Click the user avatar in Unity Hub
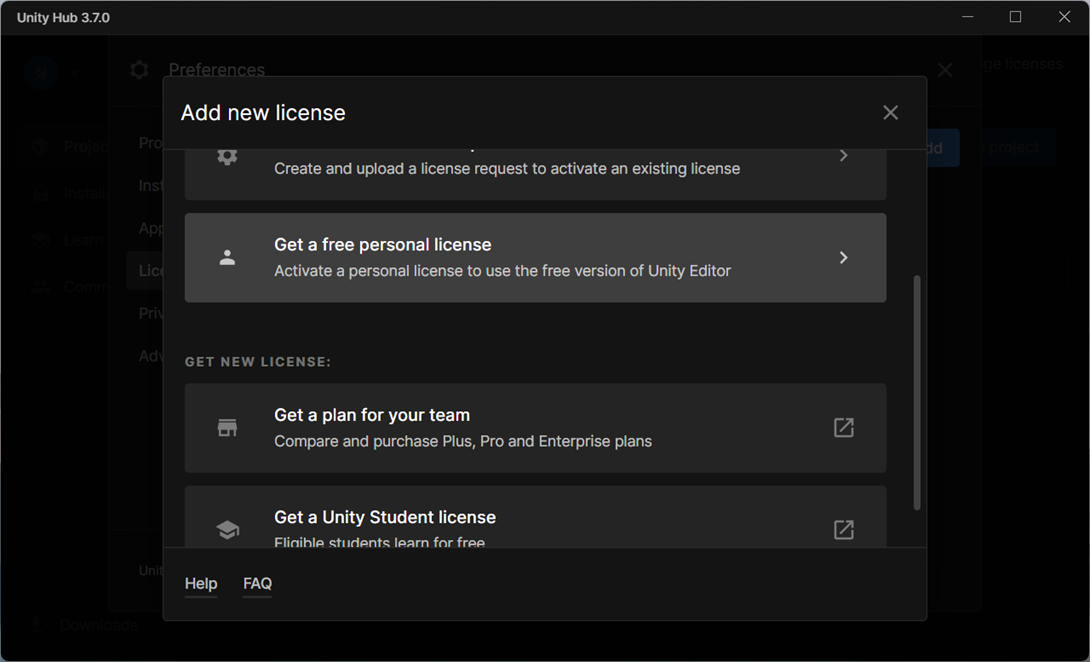 pos(41,72)
